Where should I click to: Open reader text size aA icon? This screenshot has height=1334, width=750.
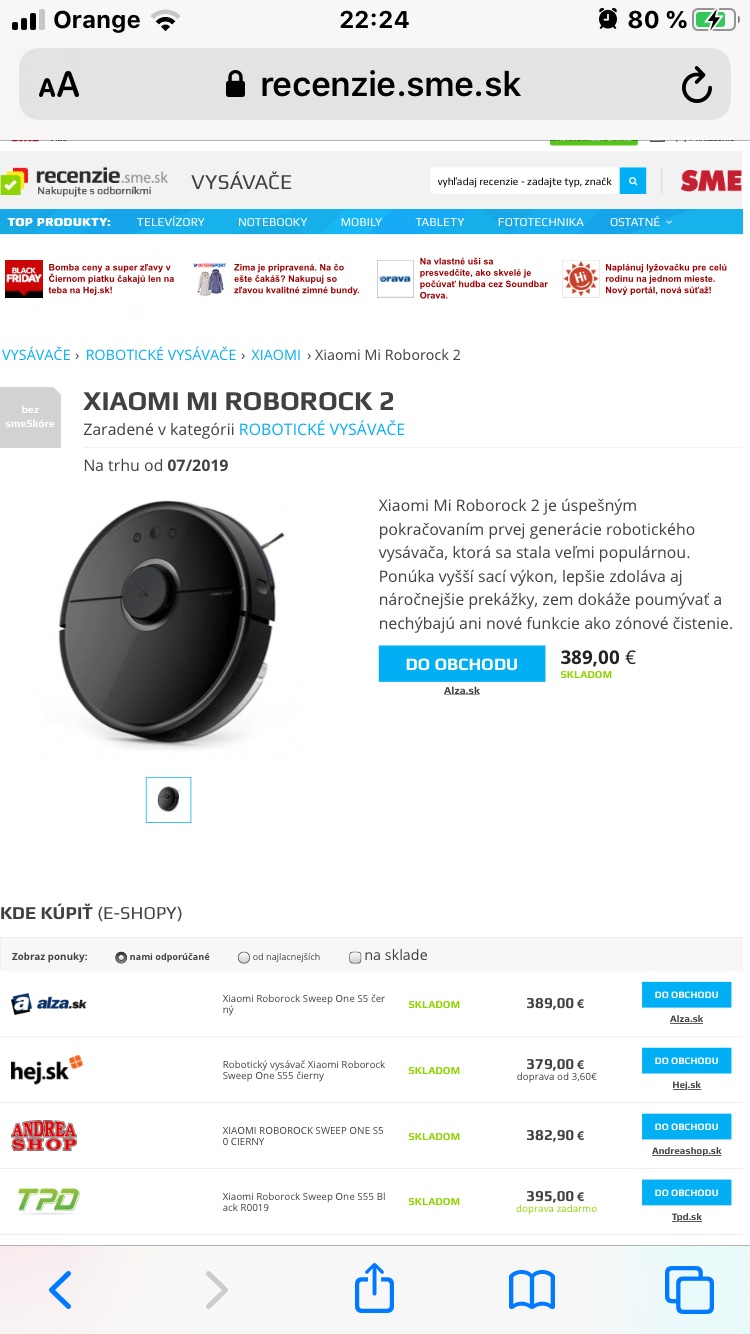point(59,85)
